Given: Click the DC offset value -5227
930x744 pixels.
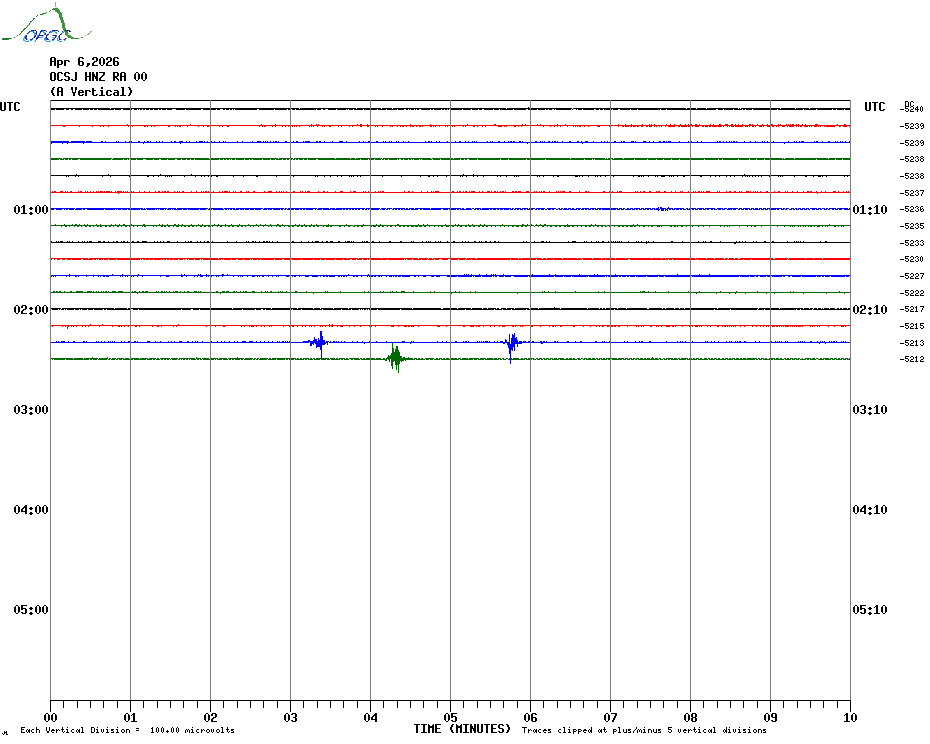Looking at the screenshot, I should point(912,276).
